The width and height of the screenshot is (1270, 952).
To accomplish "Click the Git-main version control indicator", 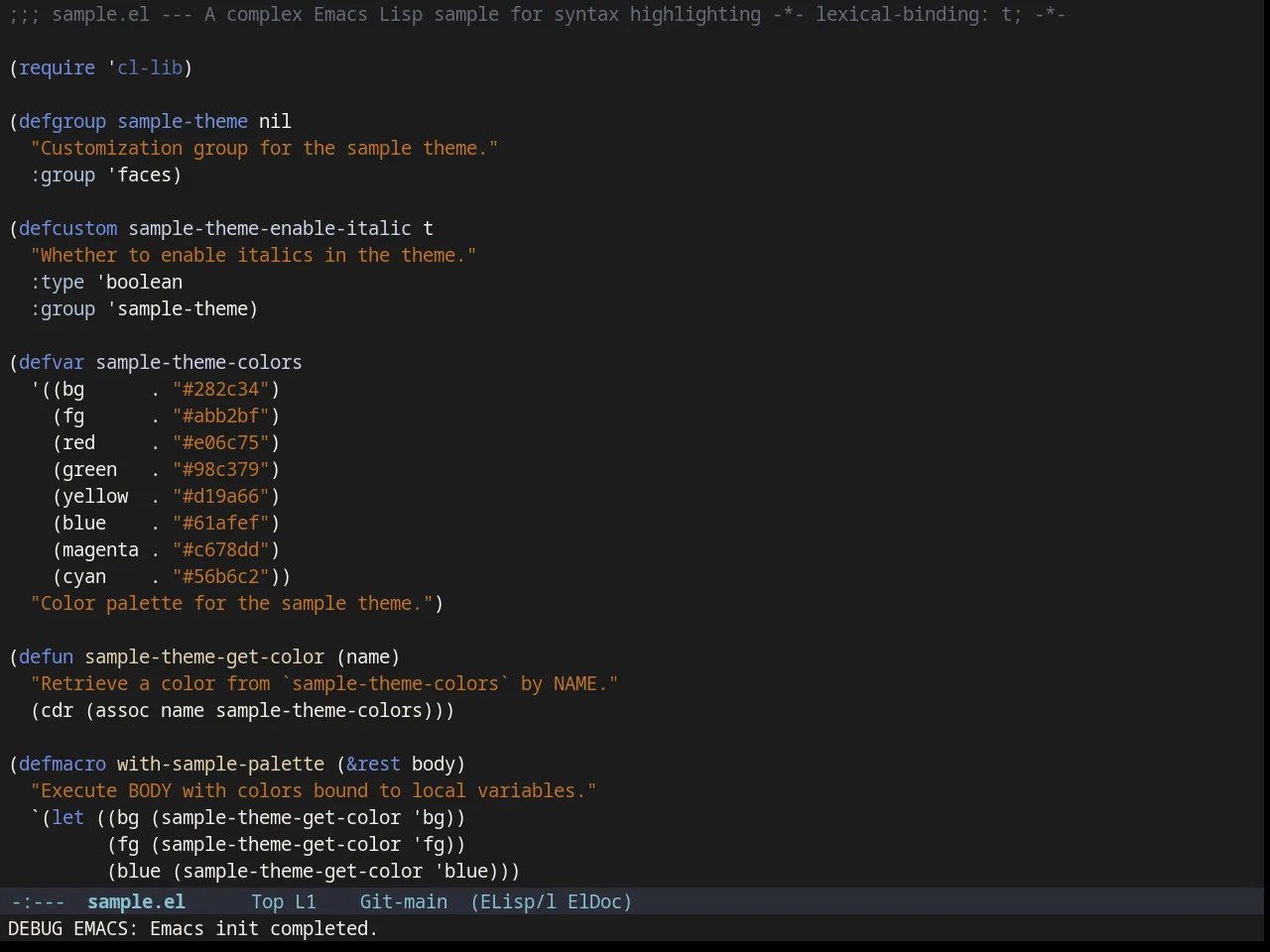I will [403, 901].
